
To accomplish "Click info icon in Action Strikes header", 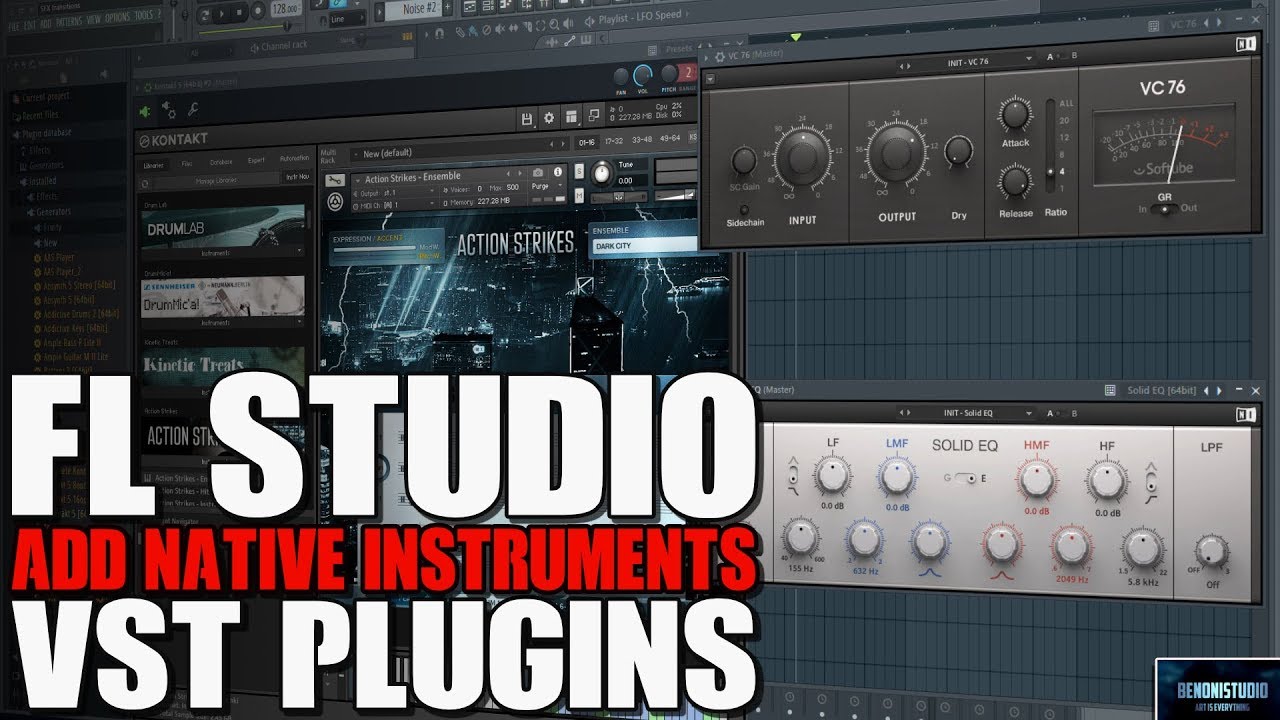I will tap(558, 174).
